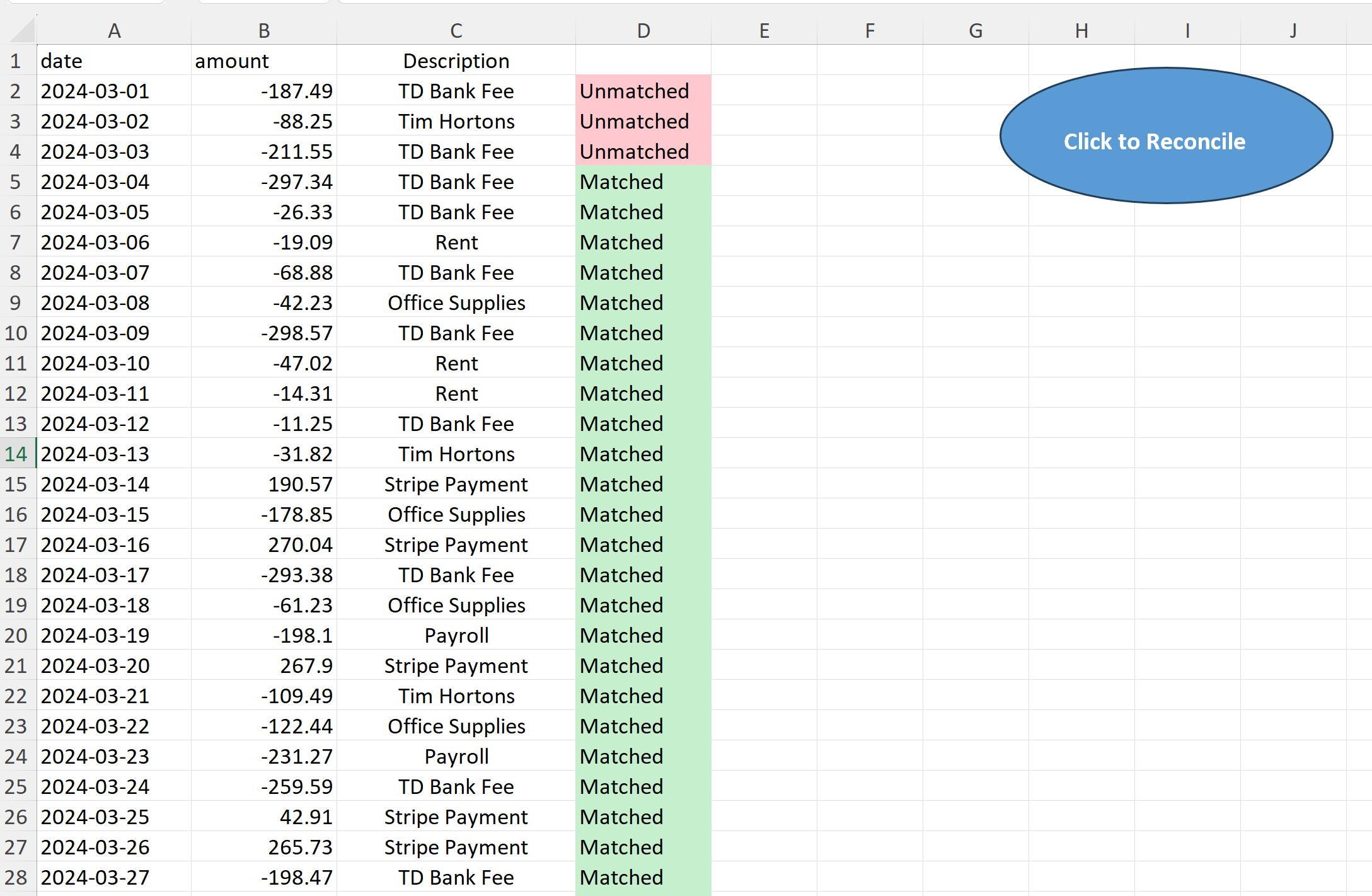Select column A header

tap(115, 30)
